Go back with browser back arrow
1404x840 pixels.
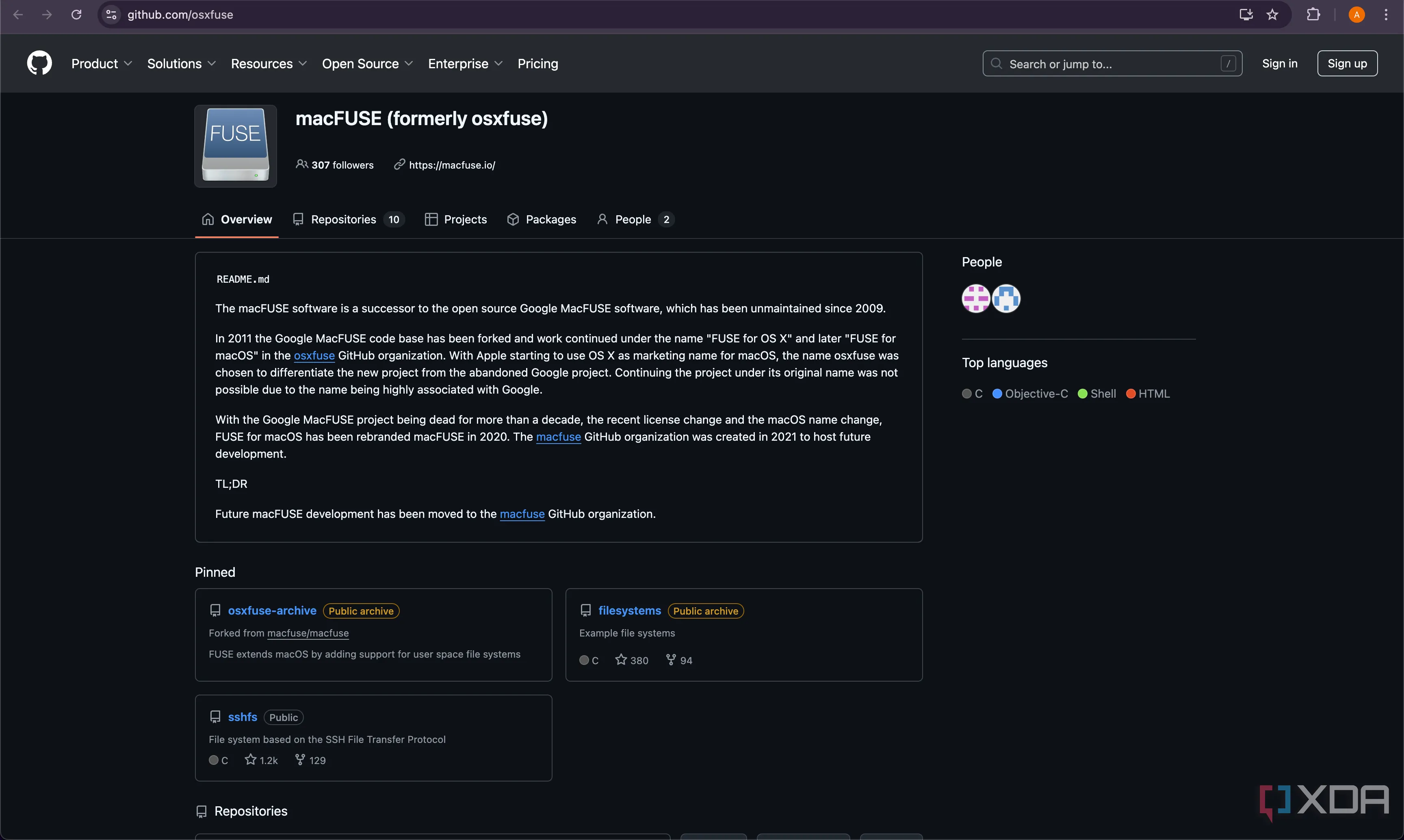pos(17,15)
